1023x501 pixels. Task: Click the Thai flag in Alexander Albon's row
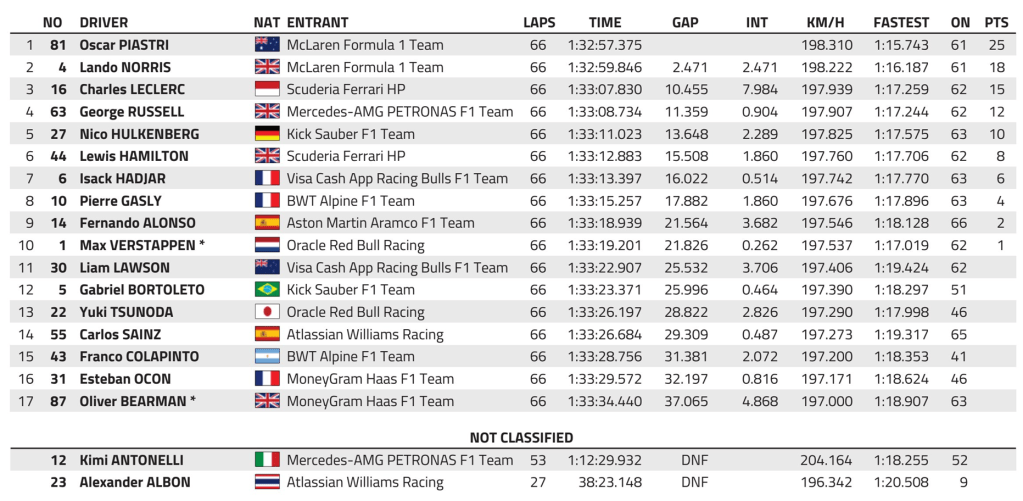[267, 482]
